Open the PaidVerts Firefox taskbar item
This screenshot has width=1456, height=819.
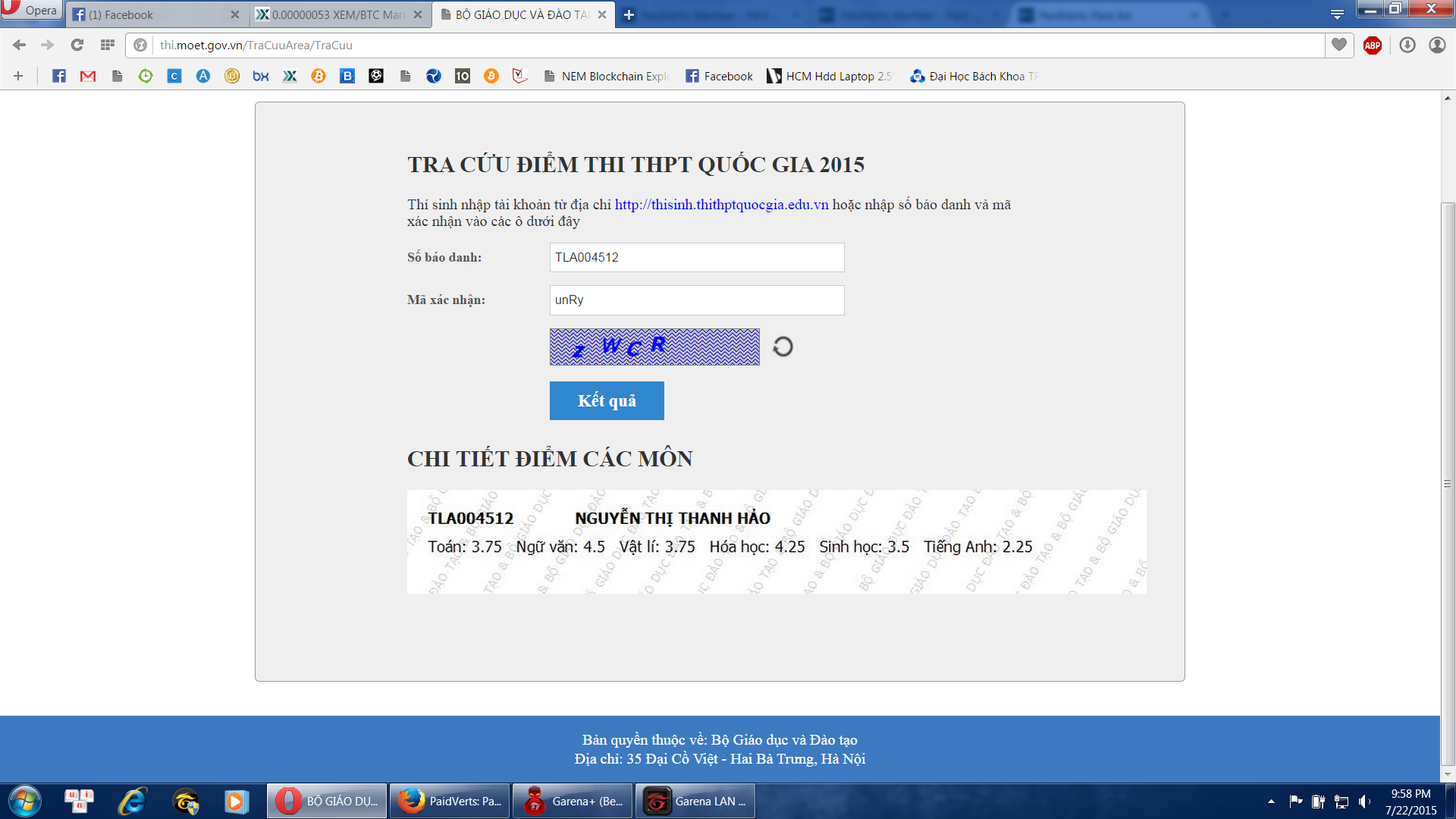coord(450,802)
